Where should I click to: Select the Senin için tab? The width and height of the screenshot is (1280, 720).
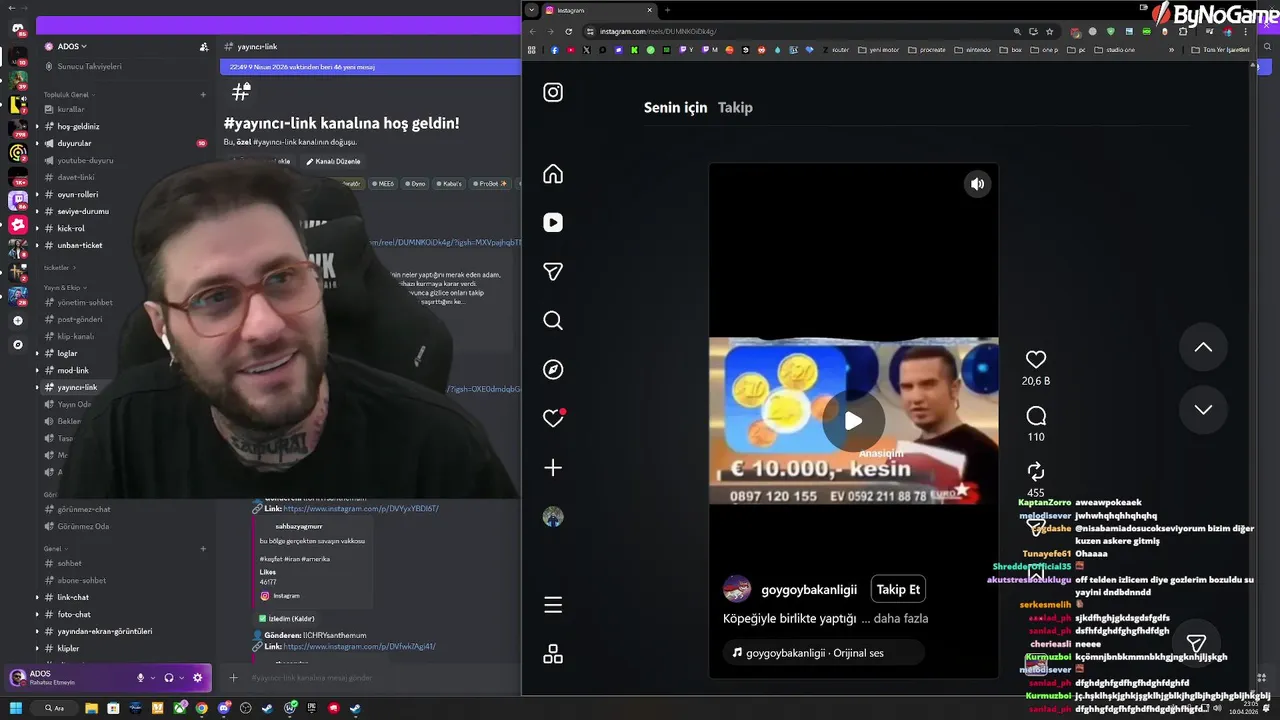pos(675,107)
